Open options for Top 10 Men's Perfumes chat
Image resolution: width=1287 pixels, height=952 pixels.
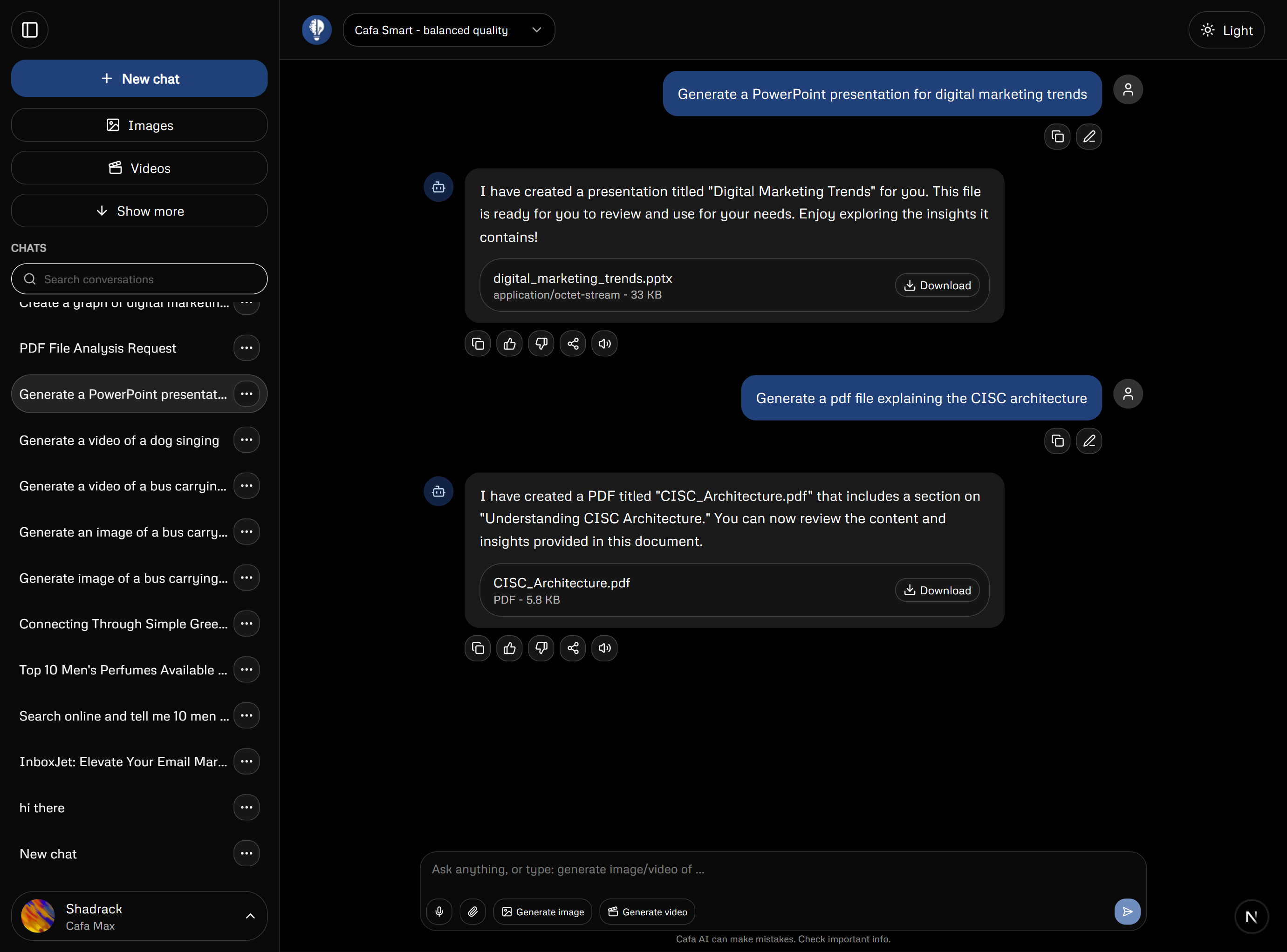(x=246, y=670)
